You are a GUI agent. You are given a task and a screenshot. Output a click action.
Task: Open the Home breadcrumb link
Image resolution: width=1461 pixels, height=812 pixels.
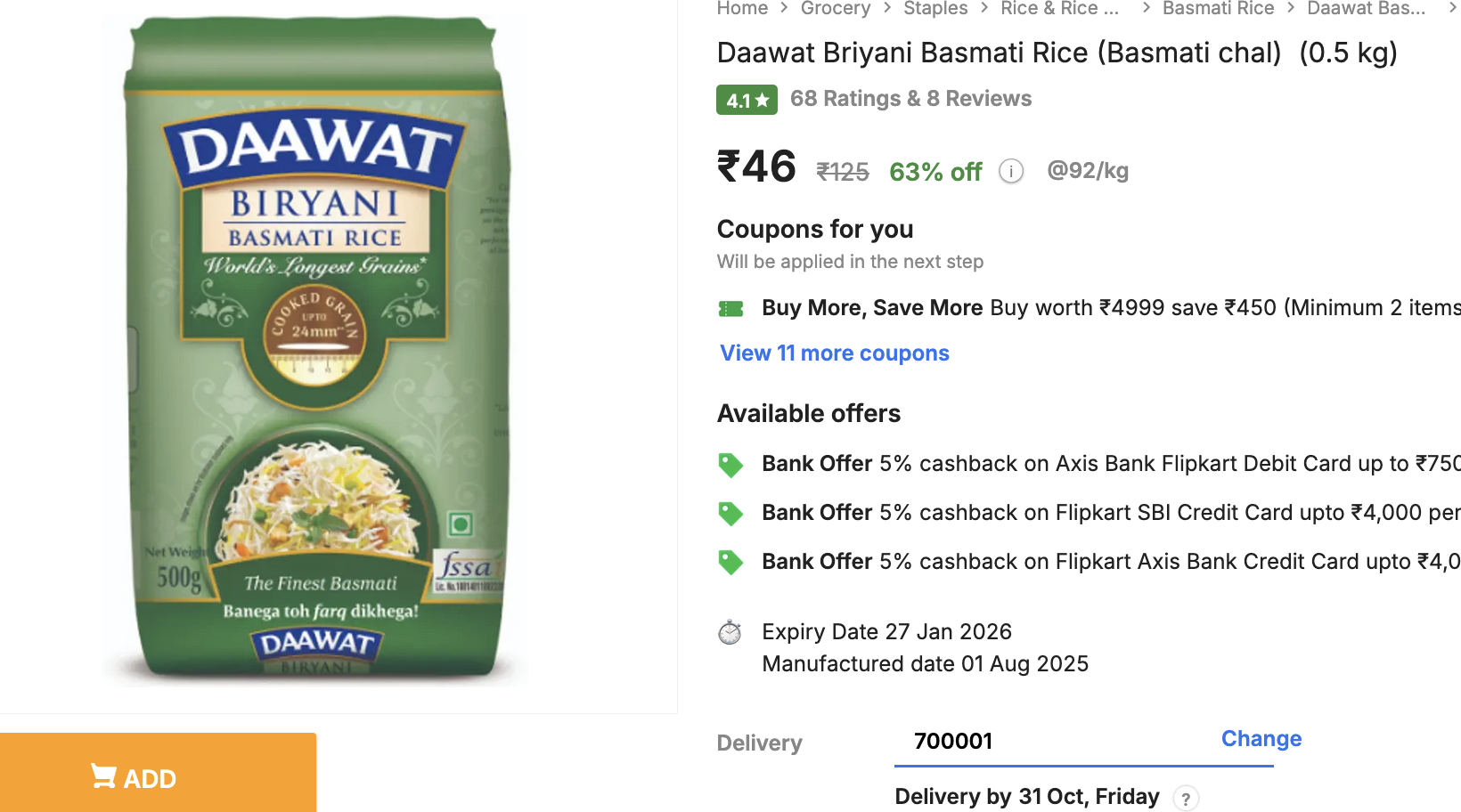pyautogui.click(x=742, y=9)
